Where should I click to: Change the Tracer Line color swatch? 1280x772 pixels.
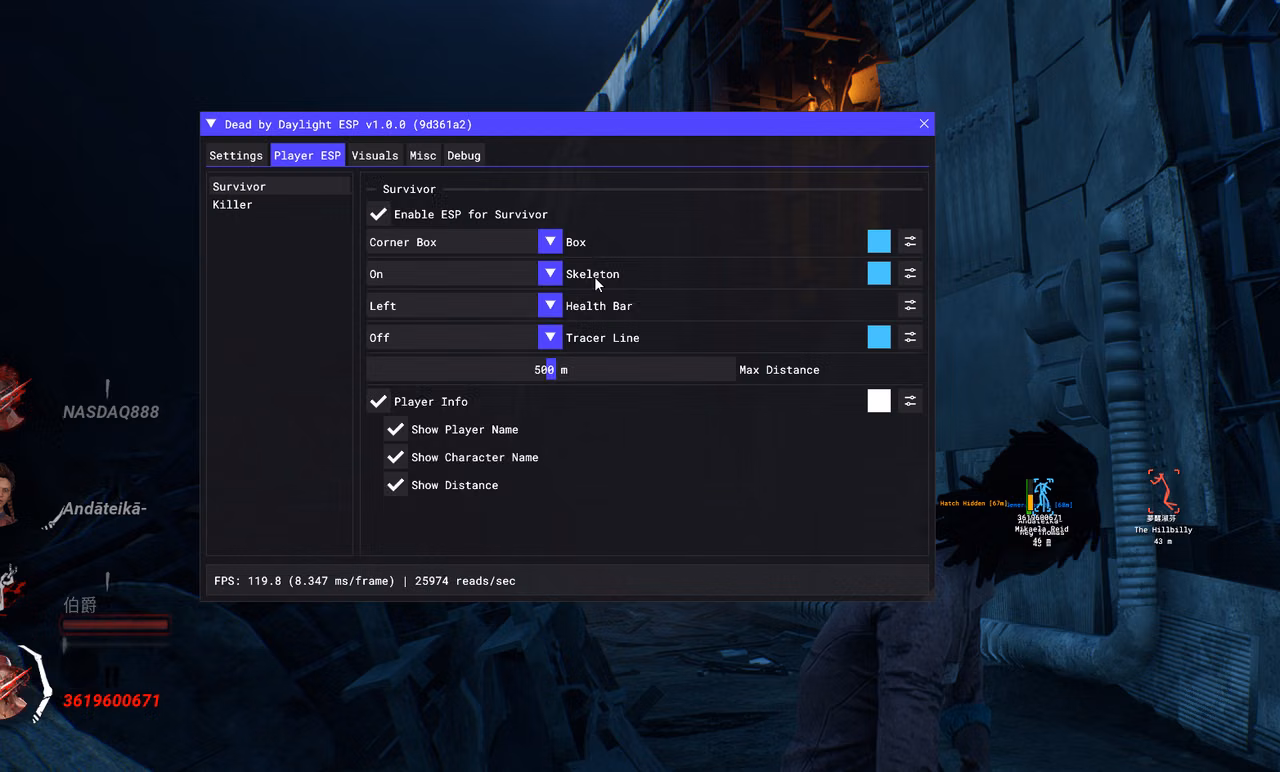pos(879,338)
